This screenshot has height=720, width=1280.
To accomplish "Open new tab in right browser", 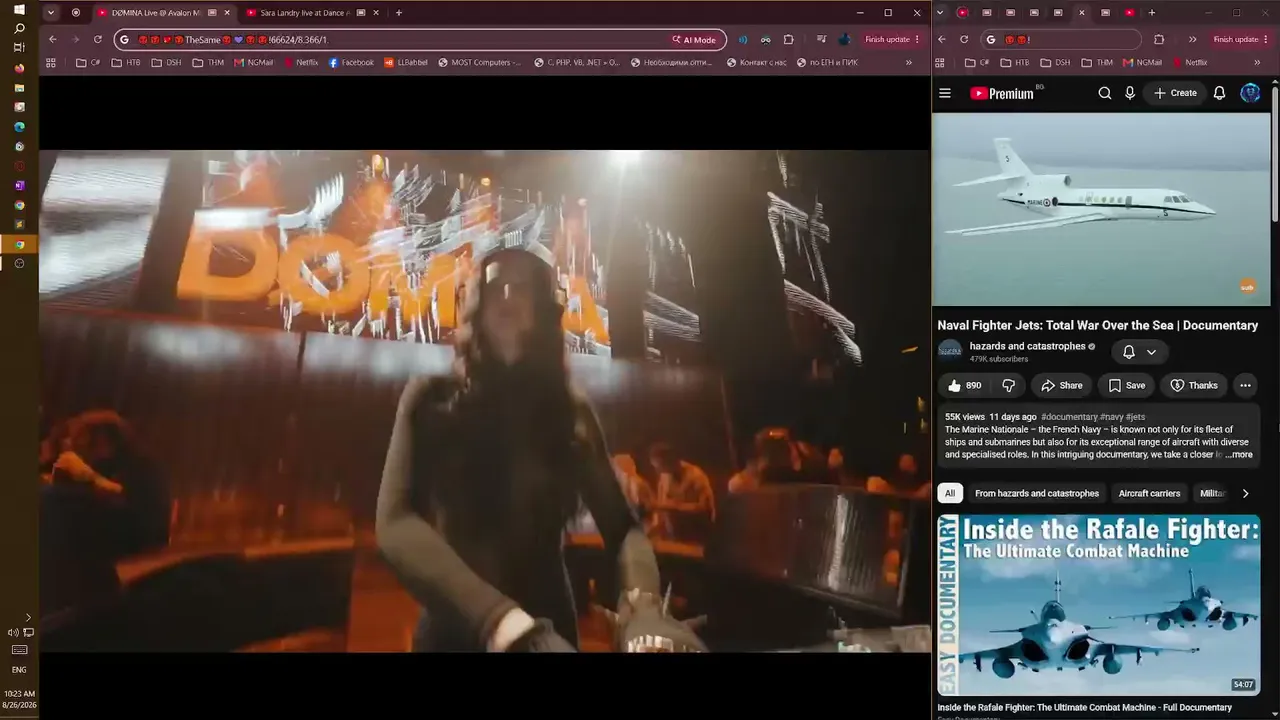I will pyautogui.click(x=1152, y=13).
